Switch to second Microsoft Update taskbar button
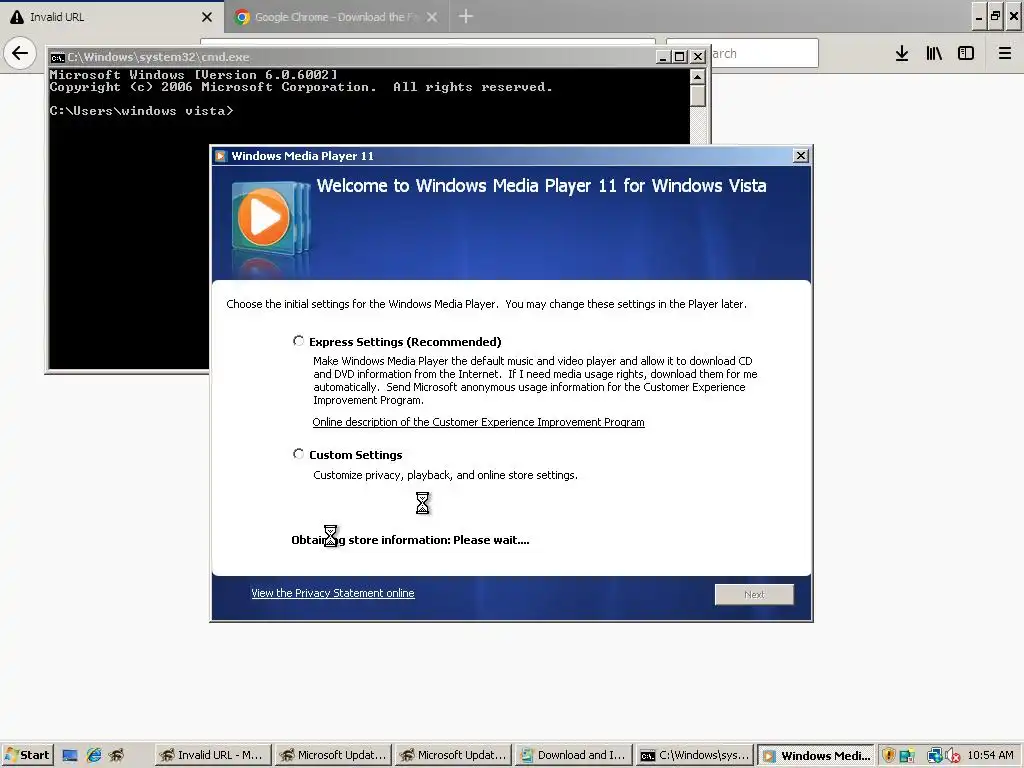Screen dimensions: 1024x768 (x=453, y=755)
